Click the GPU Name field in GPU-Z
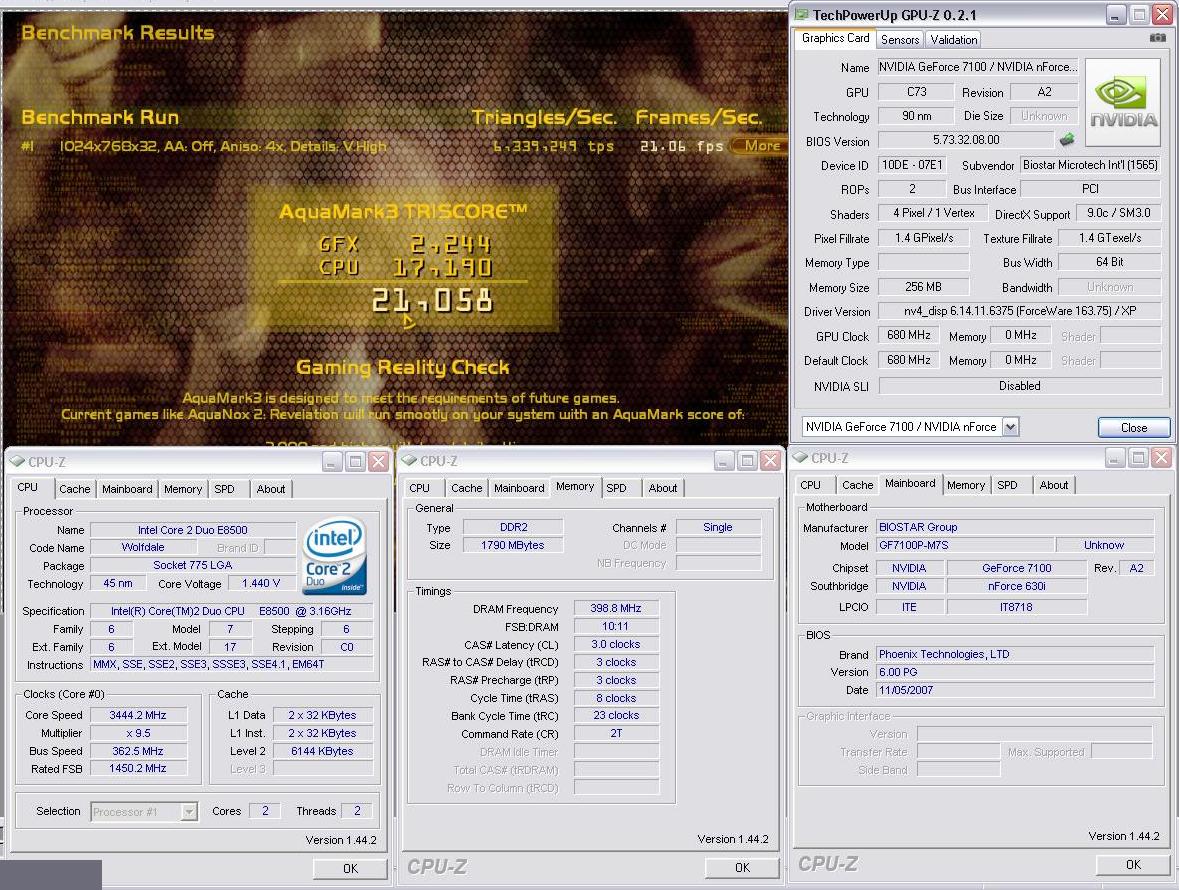The image size is (1179, 890). coord(977,67)
